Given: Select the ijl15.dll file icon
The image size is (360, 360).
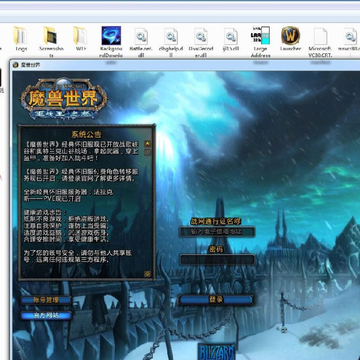Looking at the screenshot, I should click(x=231, y=36).
